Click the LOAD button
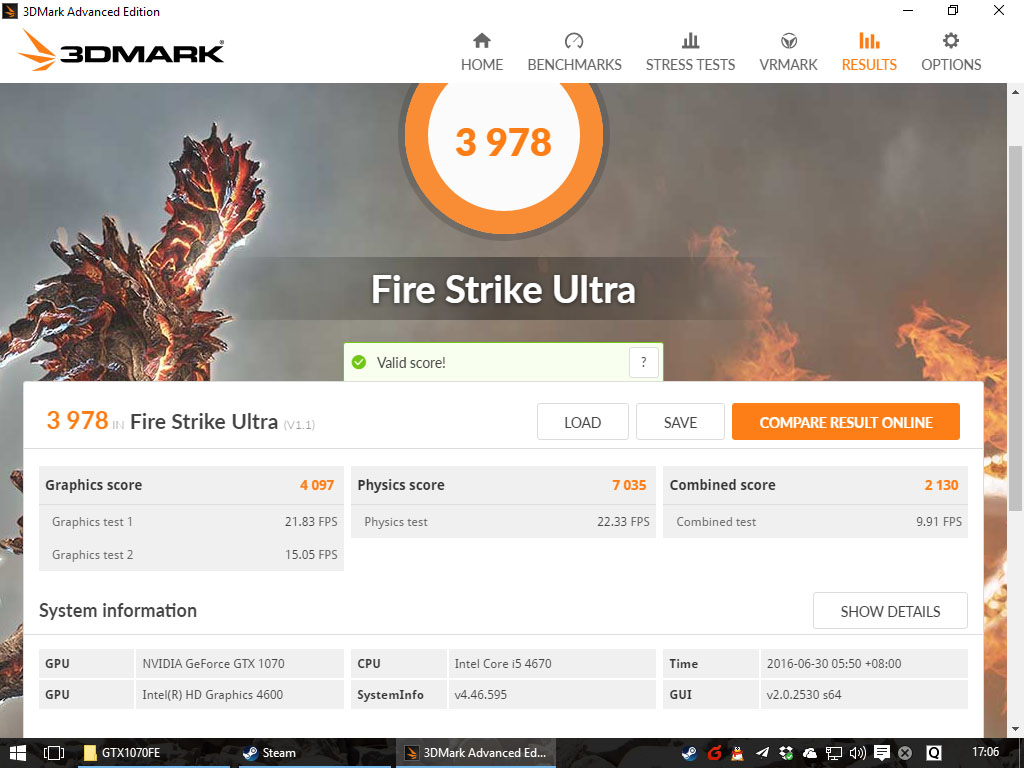The image size is (1024, 768). 583,422
